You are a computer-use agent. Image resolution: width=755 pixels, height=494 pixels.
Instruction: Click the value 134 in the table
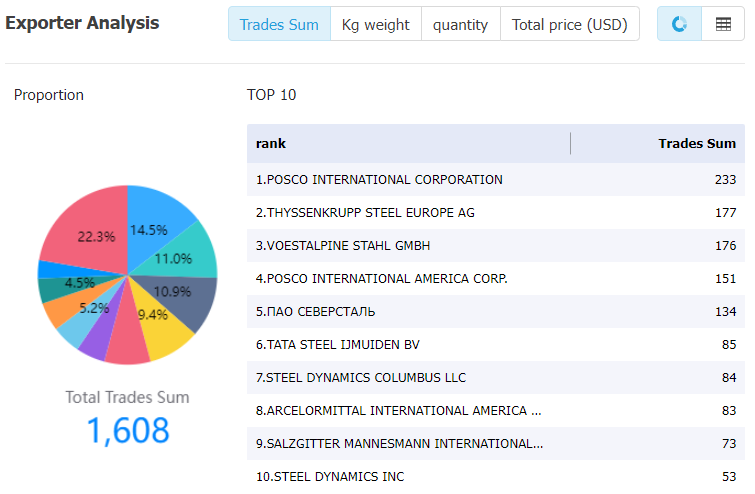[725, 312]
